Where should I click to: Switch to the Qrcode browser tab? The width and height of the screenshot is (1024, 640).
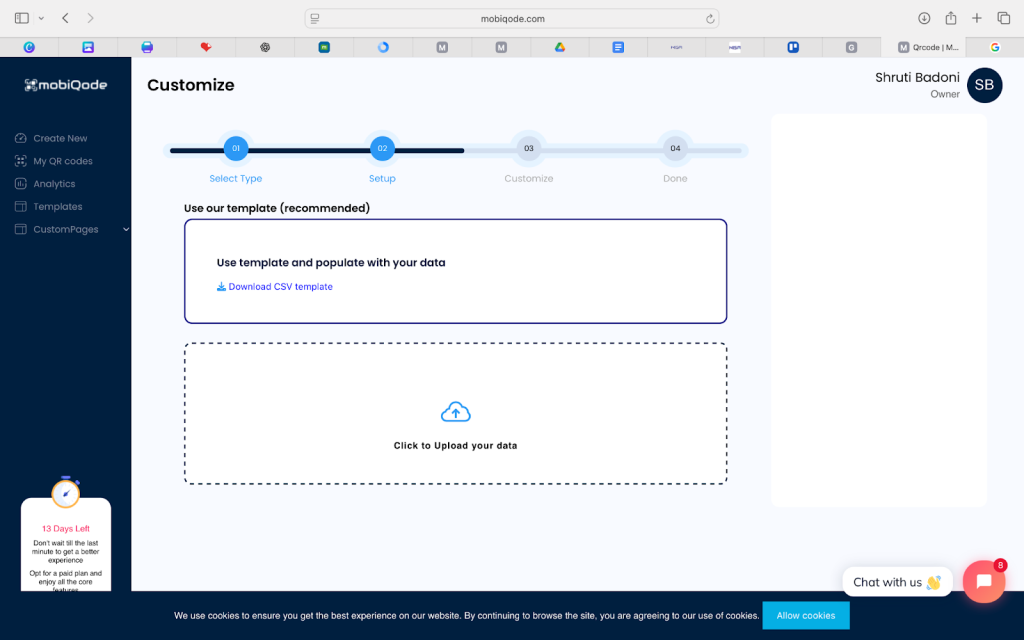(x=930, y=47)
